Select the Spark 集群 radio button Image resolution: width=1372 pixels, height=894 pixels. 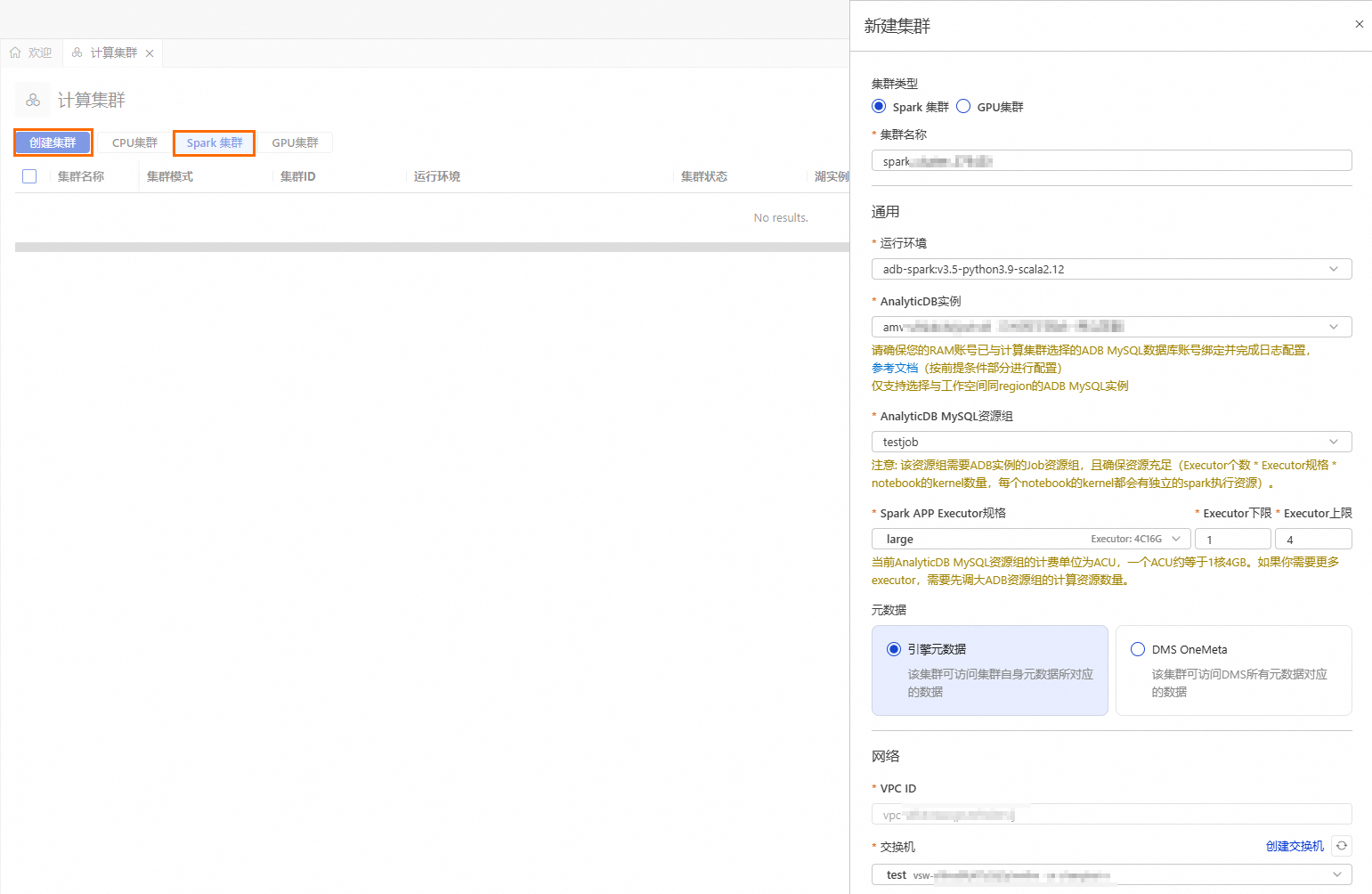coord(879,106)
